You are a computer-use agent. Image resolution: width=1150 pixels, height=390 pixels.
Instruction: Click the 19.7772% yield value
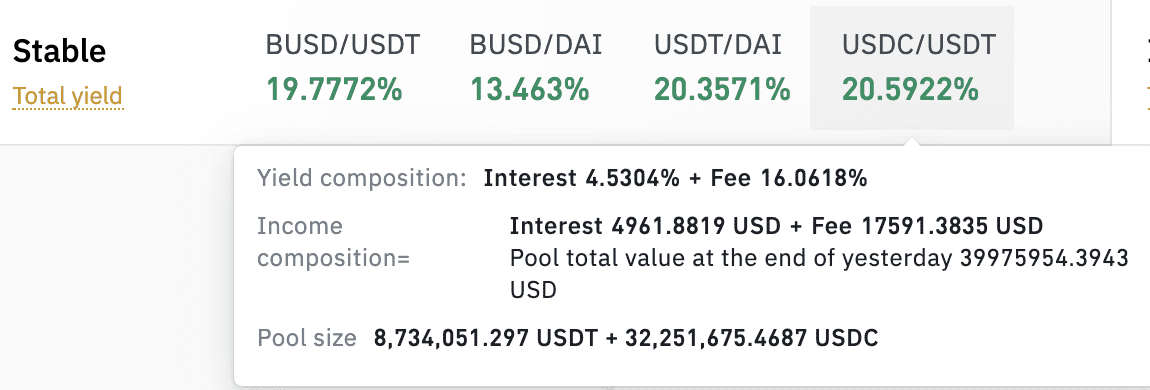click(x=334, y=90)
